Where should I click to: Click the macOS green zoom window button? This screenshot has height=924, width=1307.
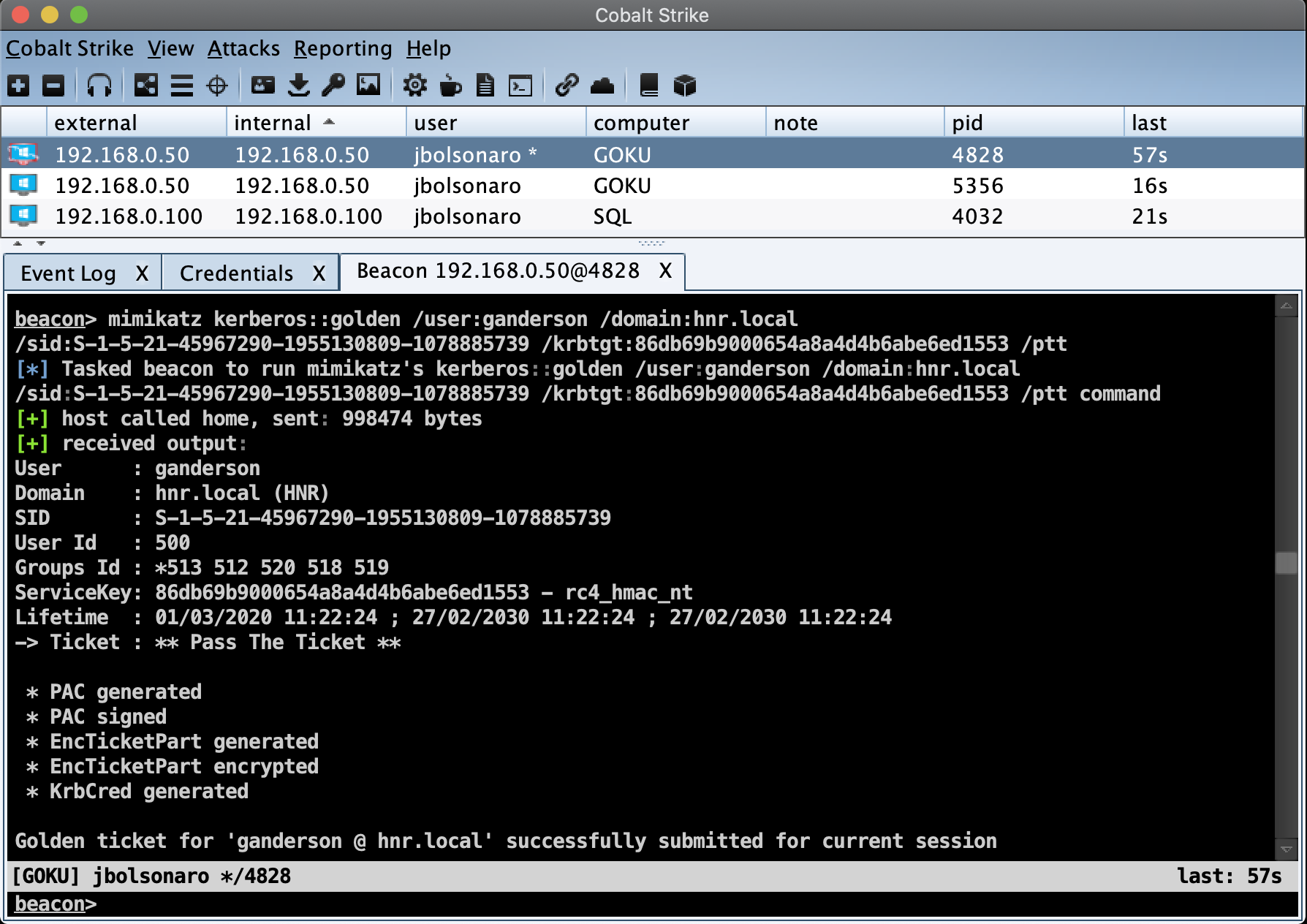point(79,15)
